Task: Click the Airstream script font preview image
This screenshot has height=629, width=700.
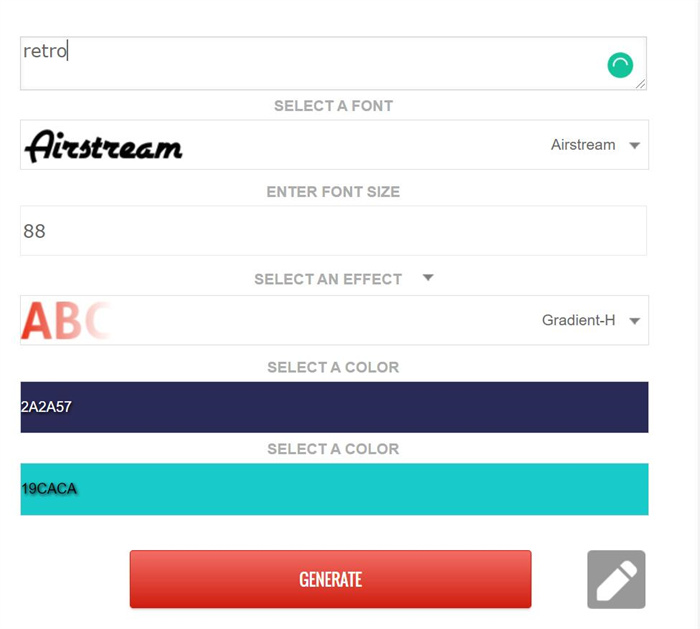Action: point(104,146)
